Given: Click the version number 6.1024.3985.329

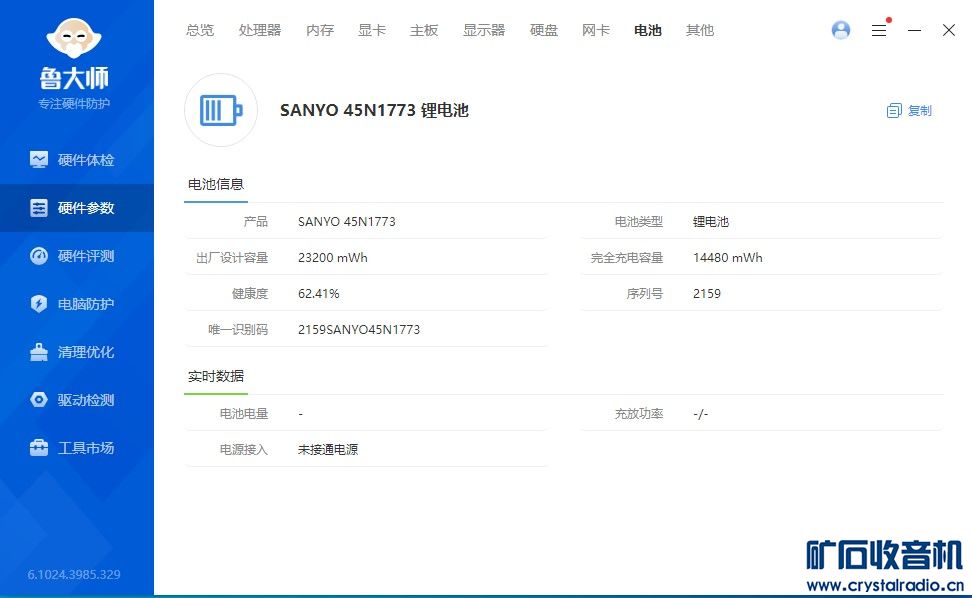Looking at the screenshot, I should click(74, 574).
